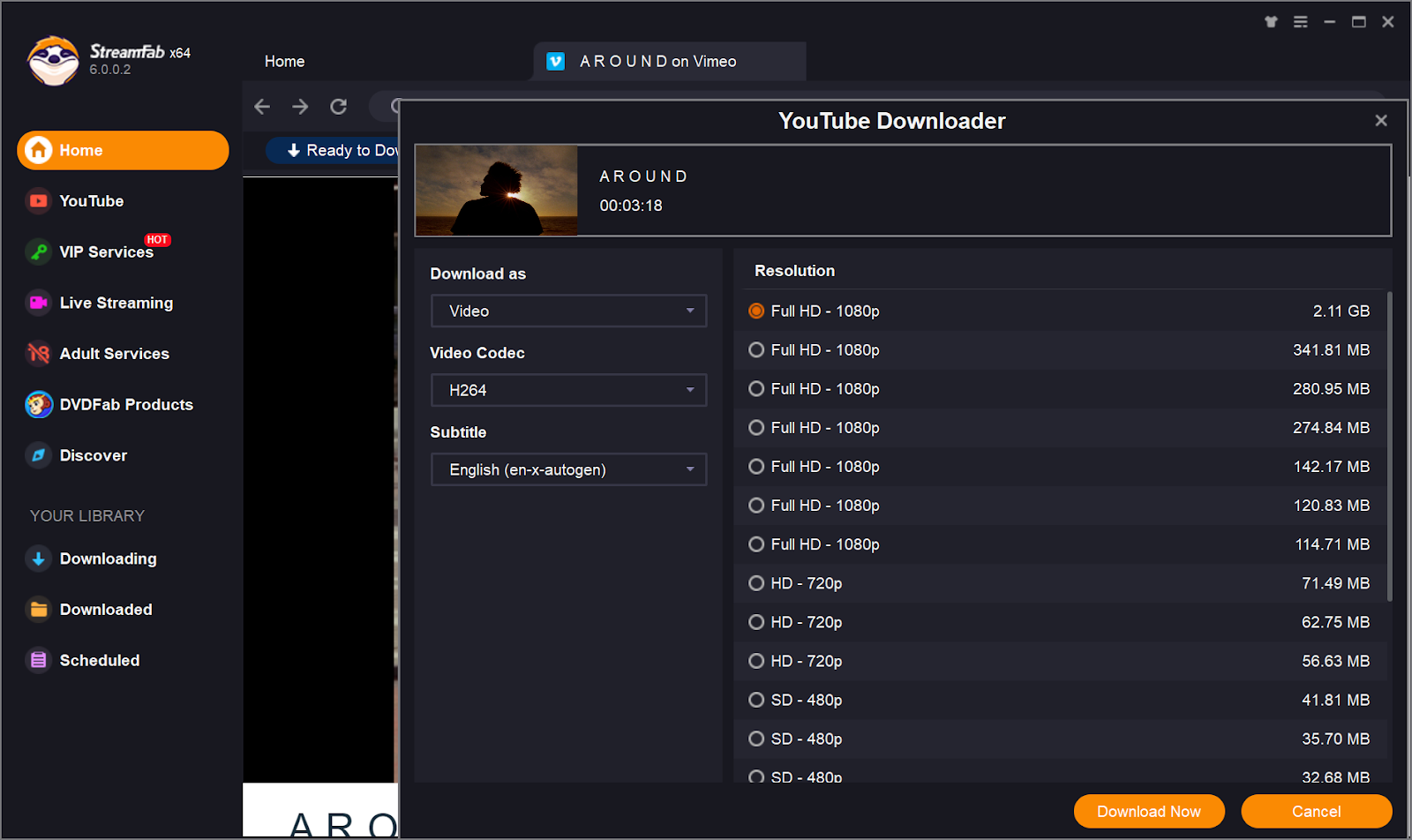1412x840 pixels.
Task: Pick HD 720p 56.63 MB option
Action: (x=1060, y=661)
